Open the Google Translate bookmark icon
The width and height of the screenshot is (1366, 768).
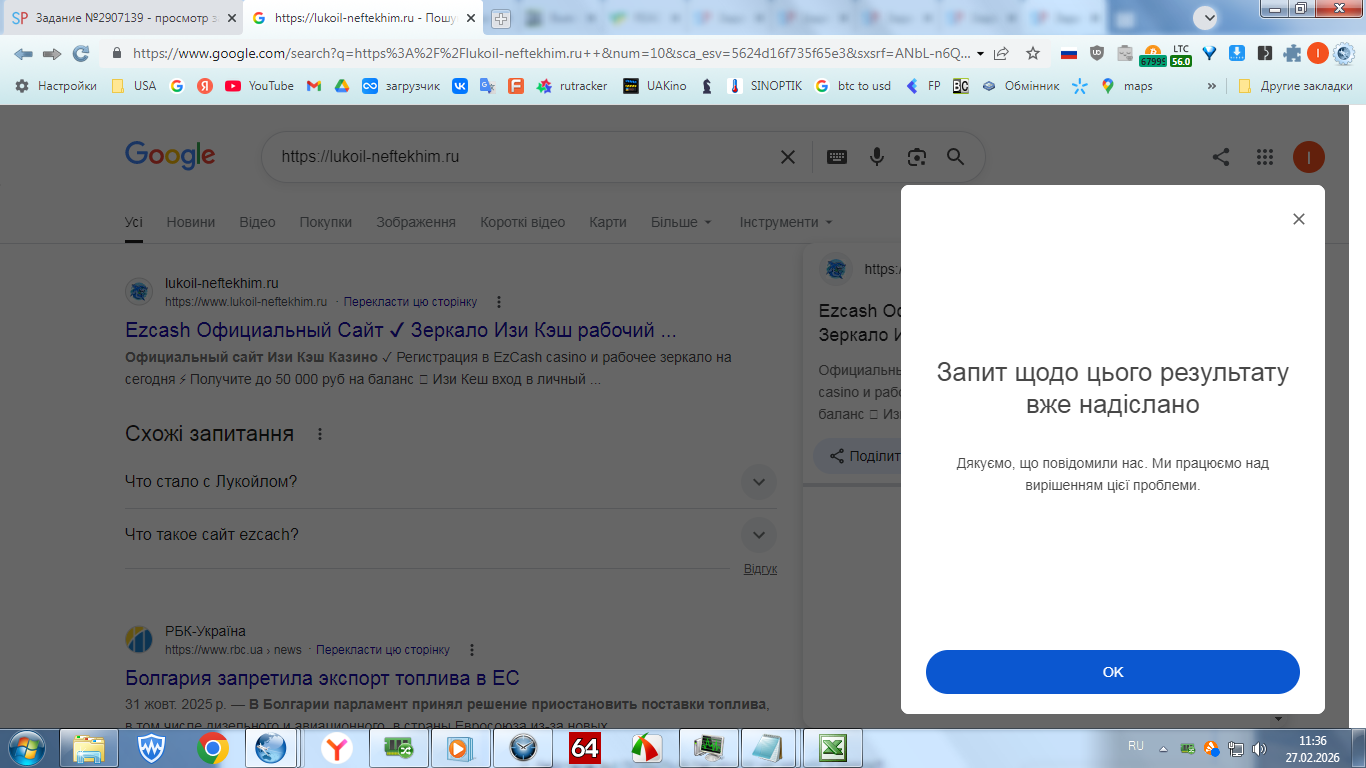(487, 86)
